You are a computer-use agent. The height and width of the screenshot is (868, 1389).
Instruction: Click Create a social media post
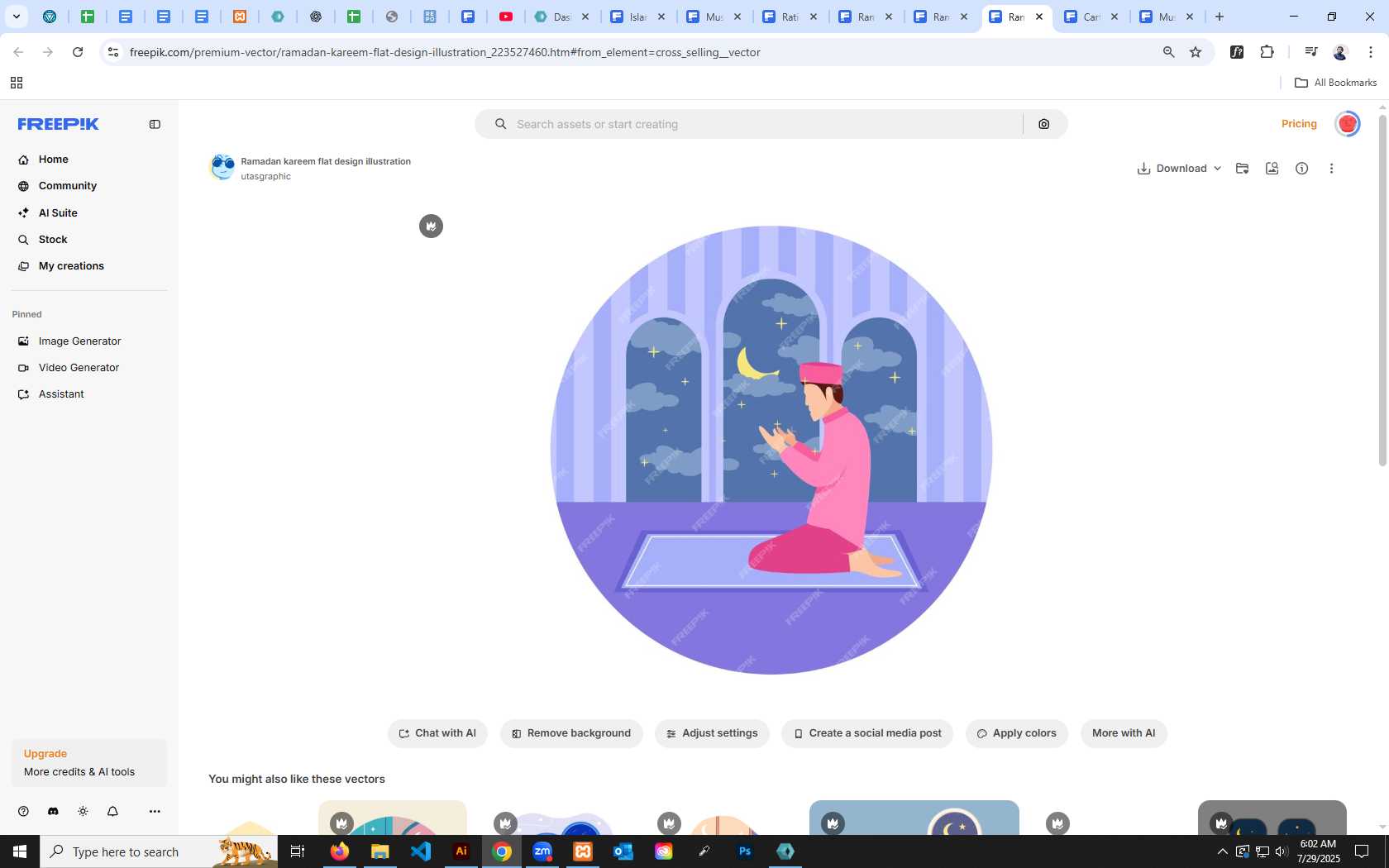[867, 733]
